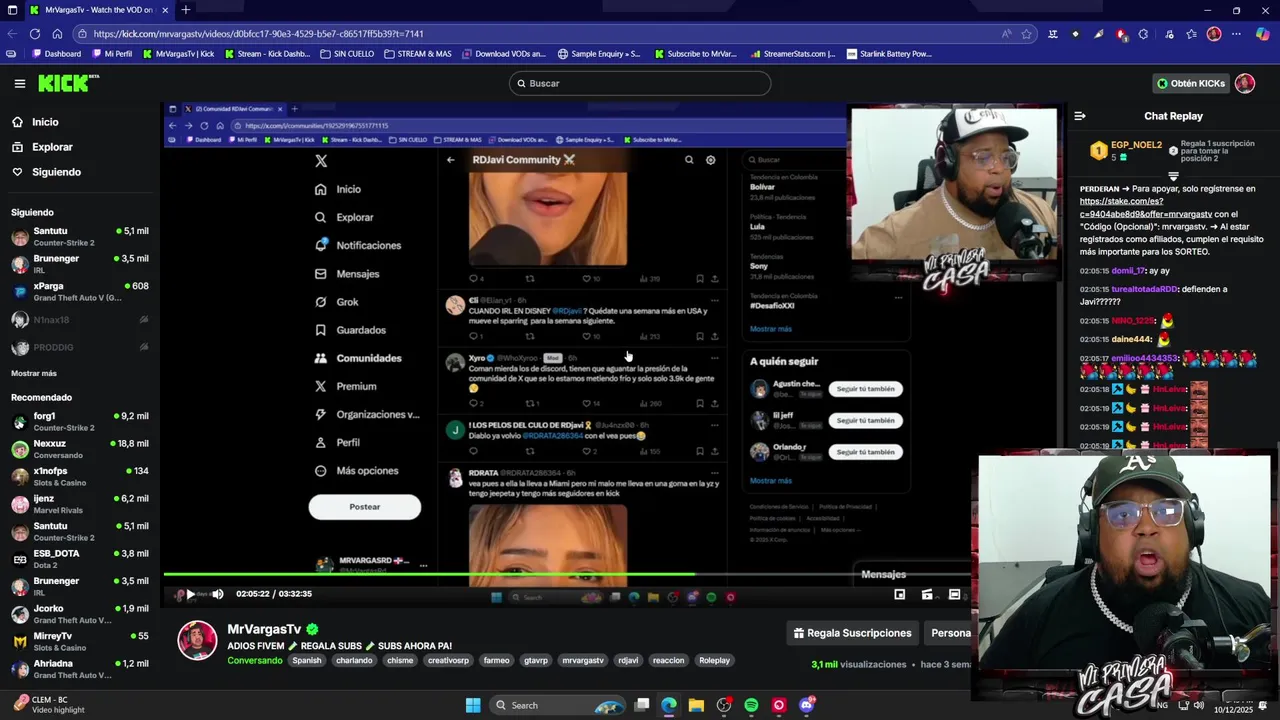Close the MrVargasTv browser tab
This screenshot has width=1280, height=720.
point(166,10)
